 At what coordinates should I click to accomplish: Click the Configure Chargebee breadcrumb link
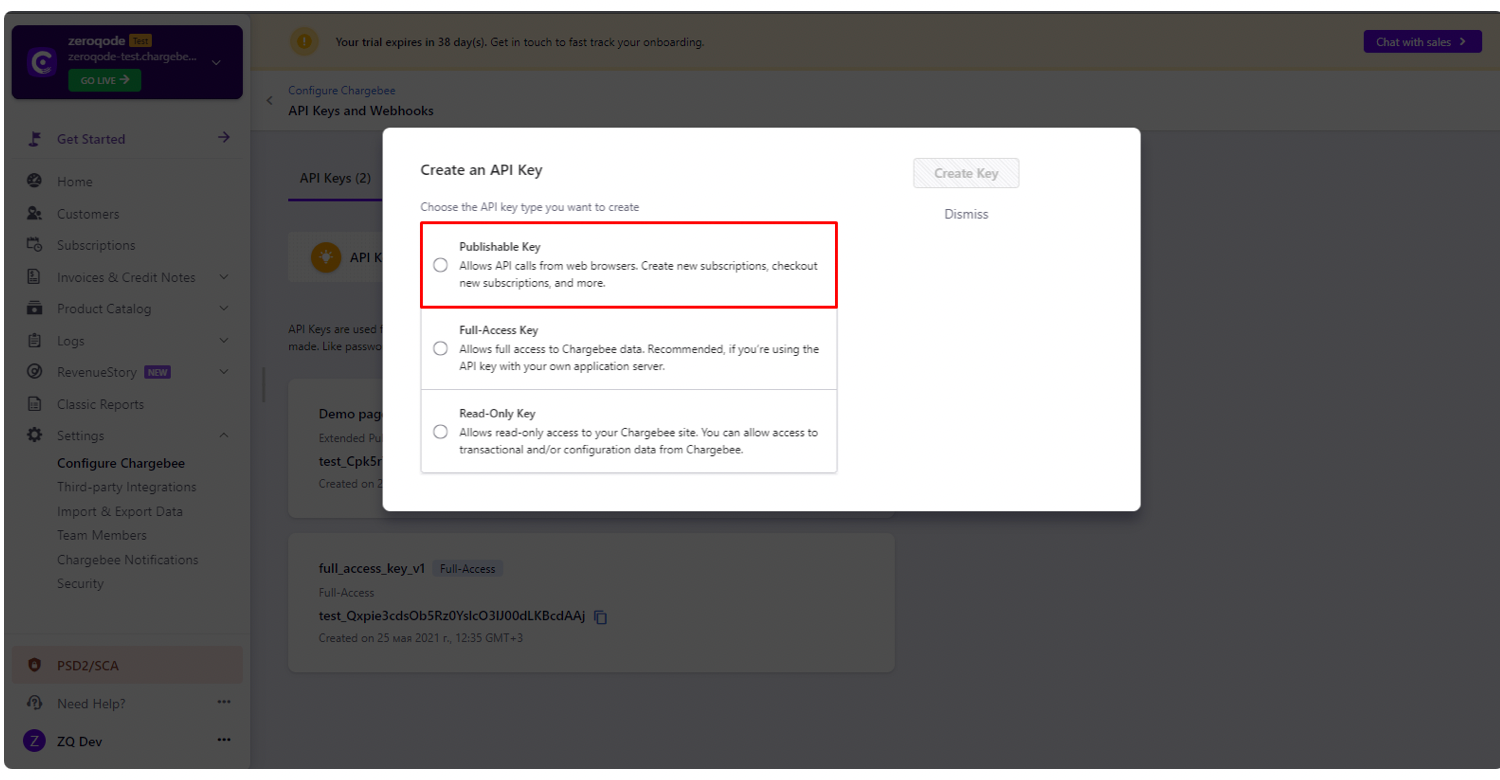click(x=341, y=91)
